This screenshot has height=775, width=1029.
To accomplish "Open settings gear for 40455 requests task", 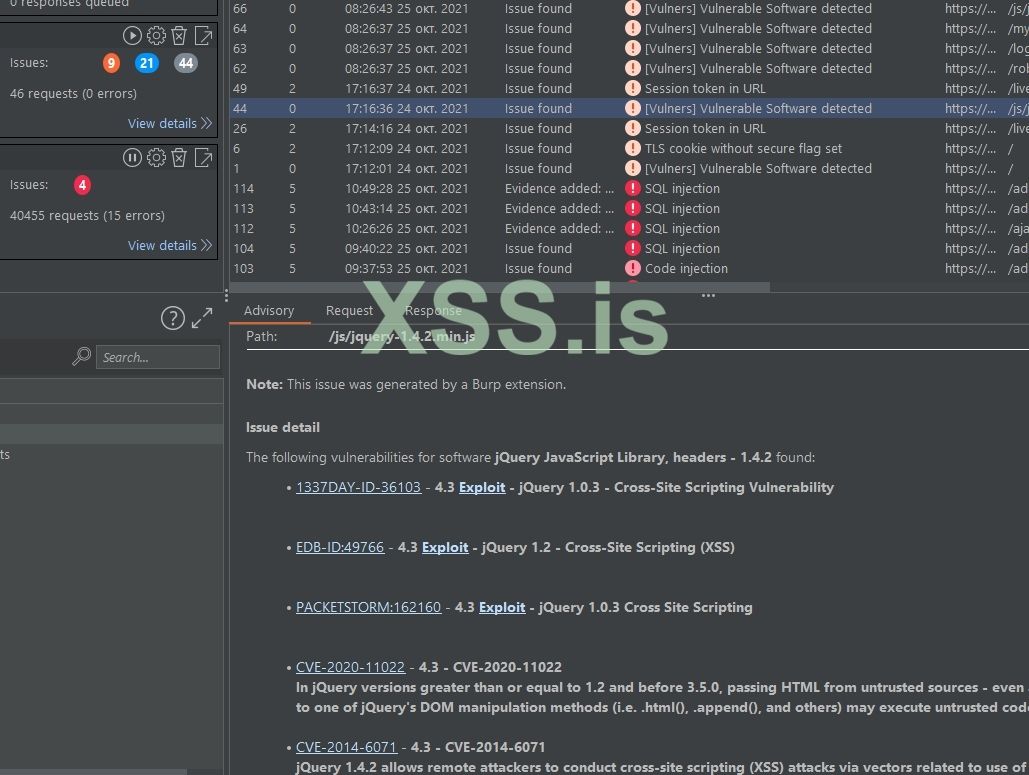I will (x=156, y=157).
